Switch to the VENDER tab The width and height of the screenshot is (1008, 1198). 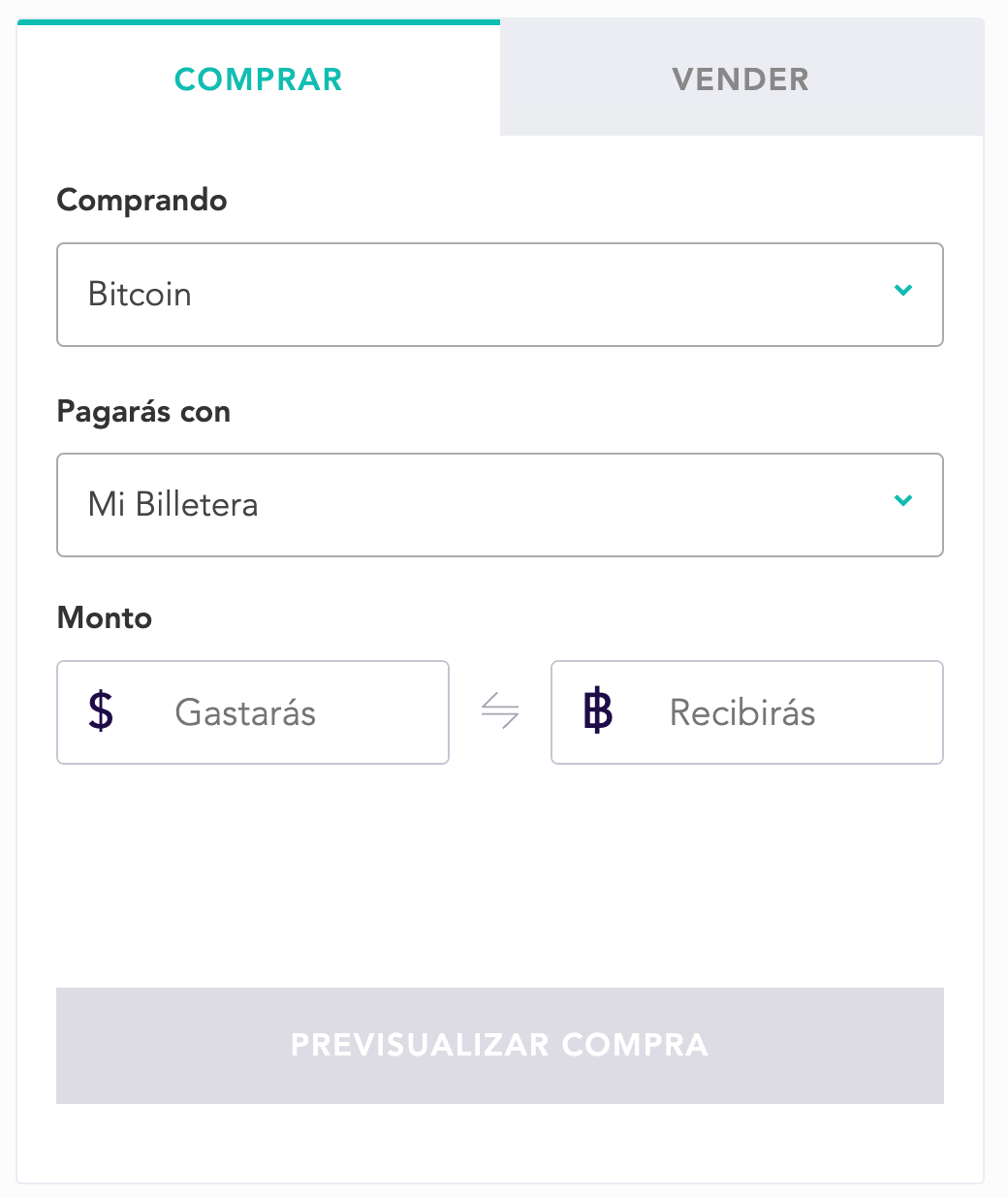click(x=741, y=79)
